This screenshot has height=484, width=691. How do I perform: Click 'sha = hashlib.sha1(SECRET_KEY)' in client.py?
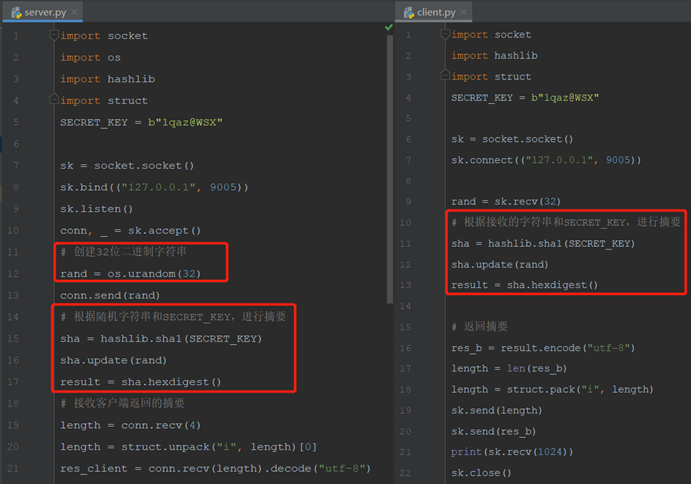pyautogui.click(x=543, y=243)
